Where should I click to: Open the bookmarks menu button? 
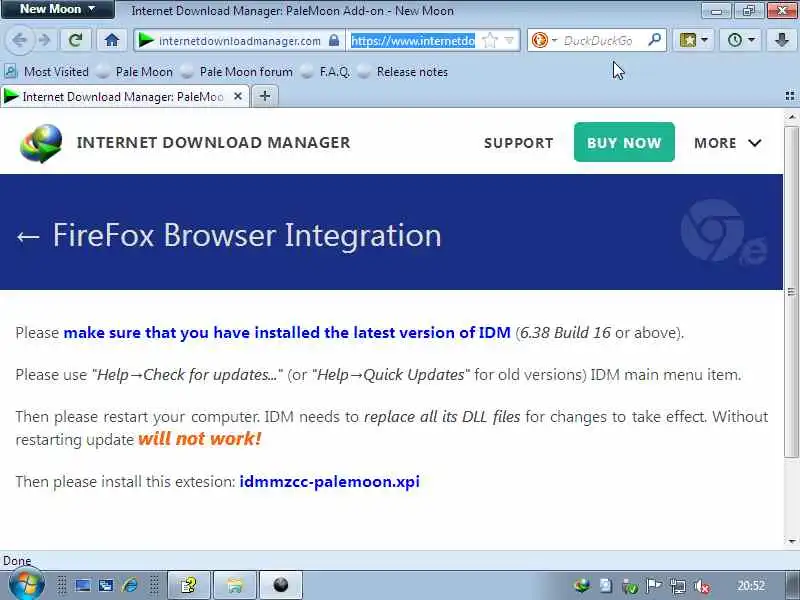693,40
